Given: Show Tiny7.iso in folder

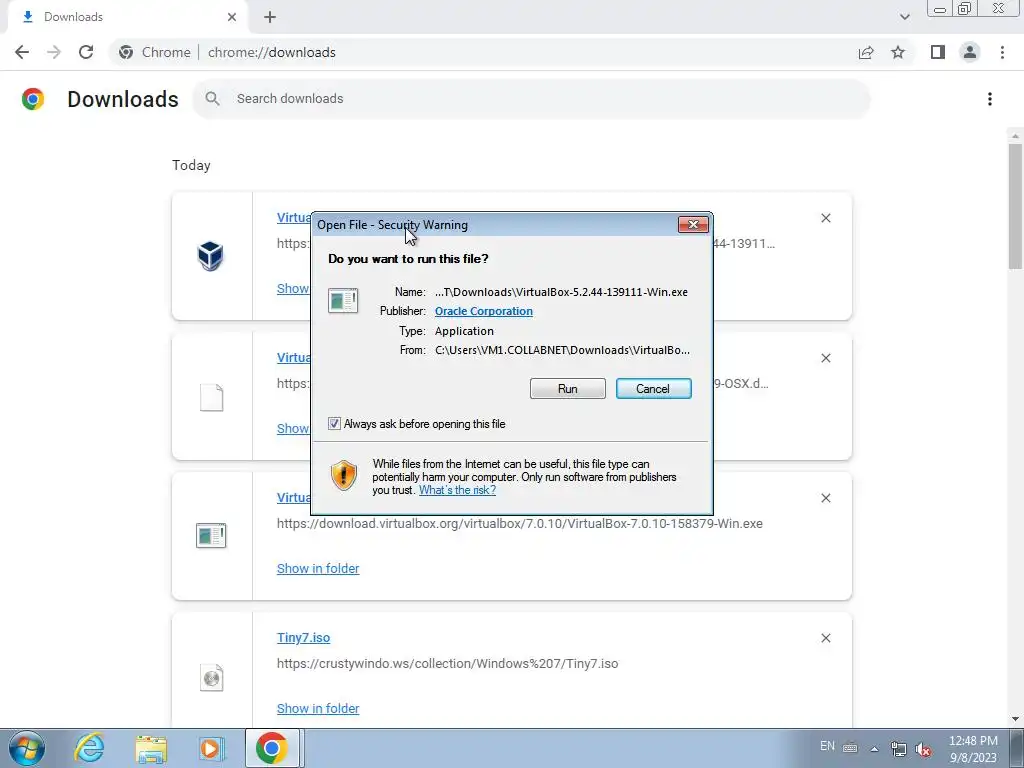Looking at the screenshot, I should (318, 708).
